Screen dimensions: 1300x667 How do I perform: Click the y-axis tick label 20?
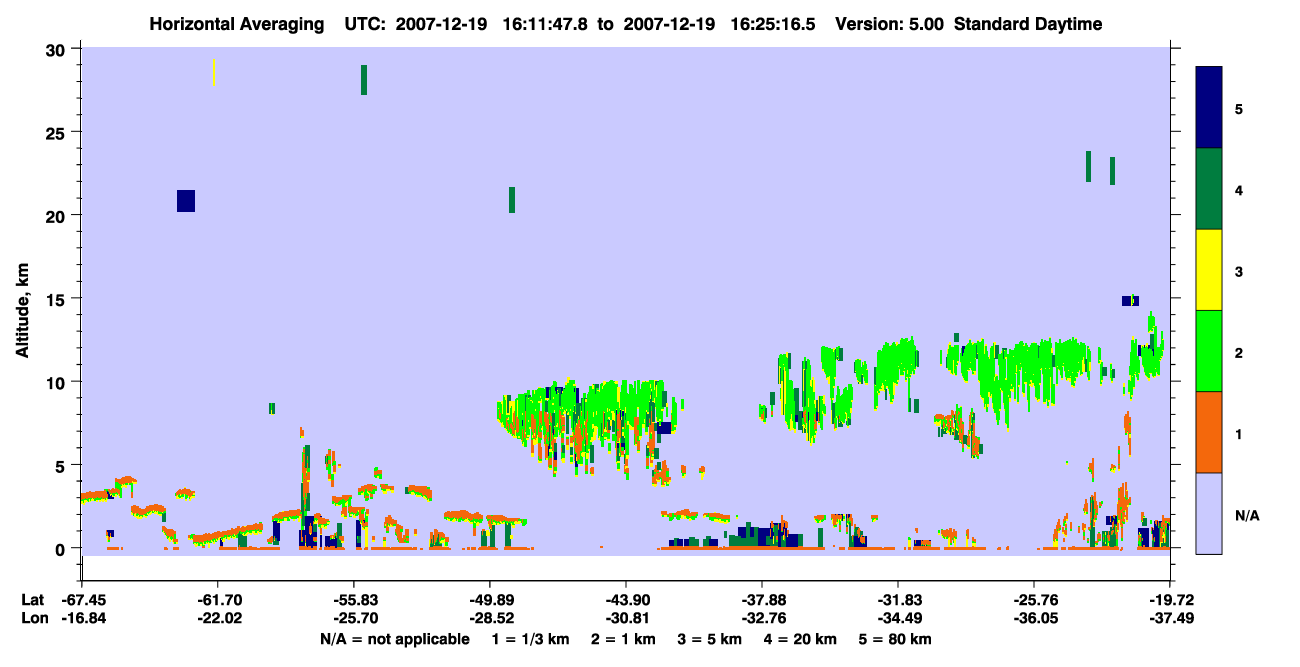(x=58, y=215)
